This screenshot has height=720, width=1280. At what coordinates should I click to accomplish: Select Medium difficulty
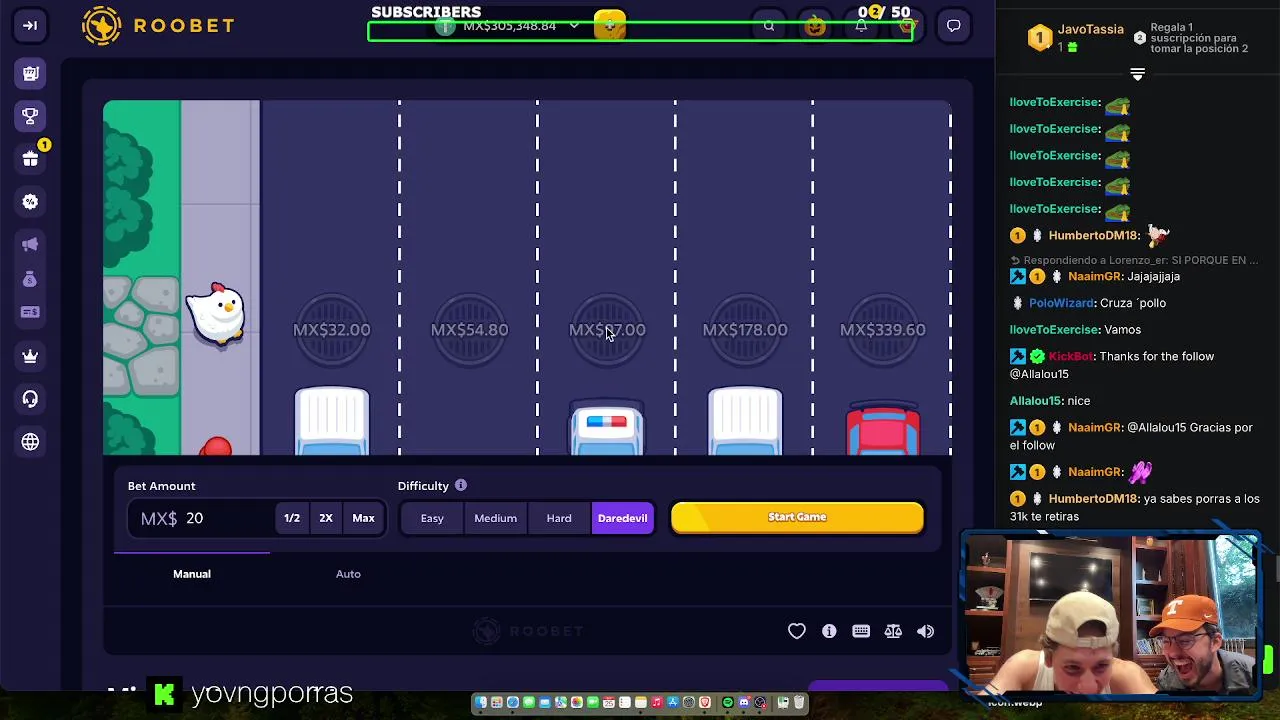pyautogui.click(x=496, y=518)
